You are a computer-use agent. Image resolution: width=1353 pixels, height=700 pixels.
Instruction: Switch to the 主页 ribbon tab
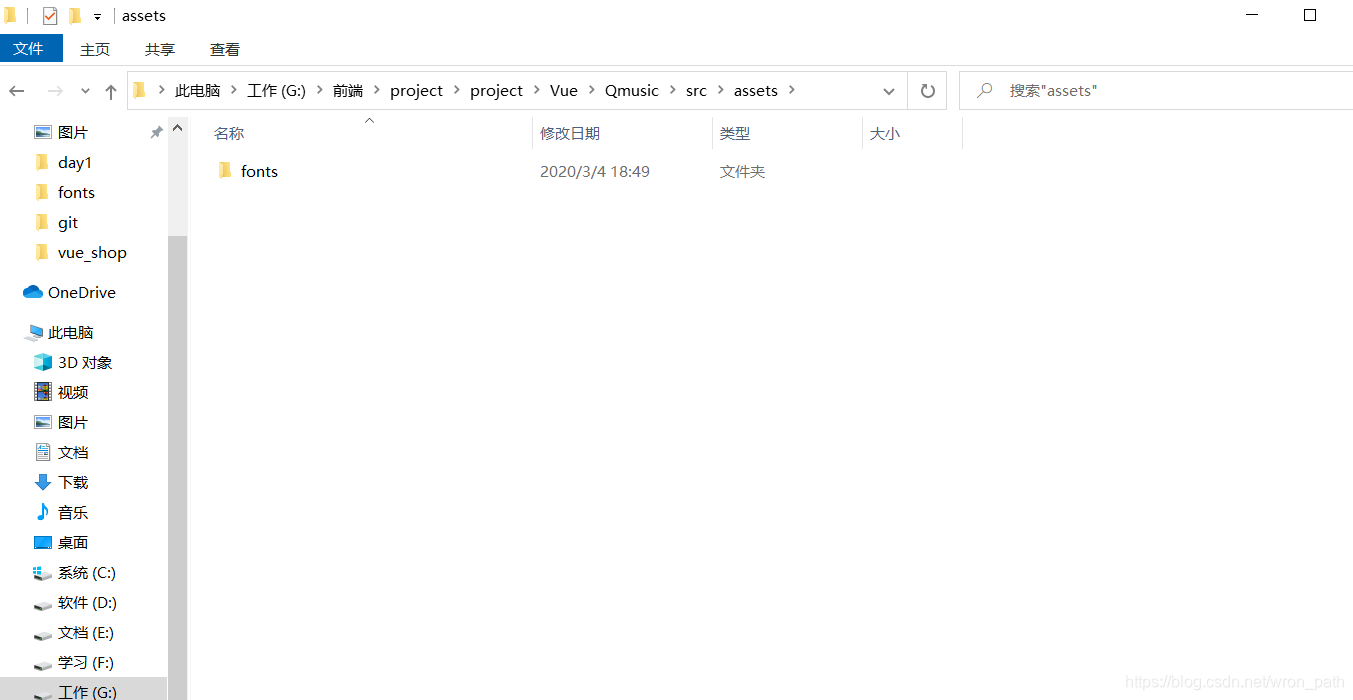[95, 49]
